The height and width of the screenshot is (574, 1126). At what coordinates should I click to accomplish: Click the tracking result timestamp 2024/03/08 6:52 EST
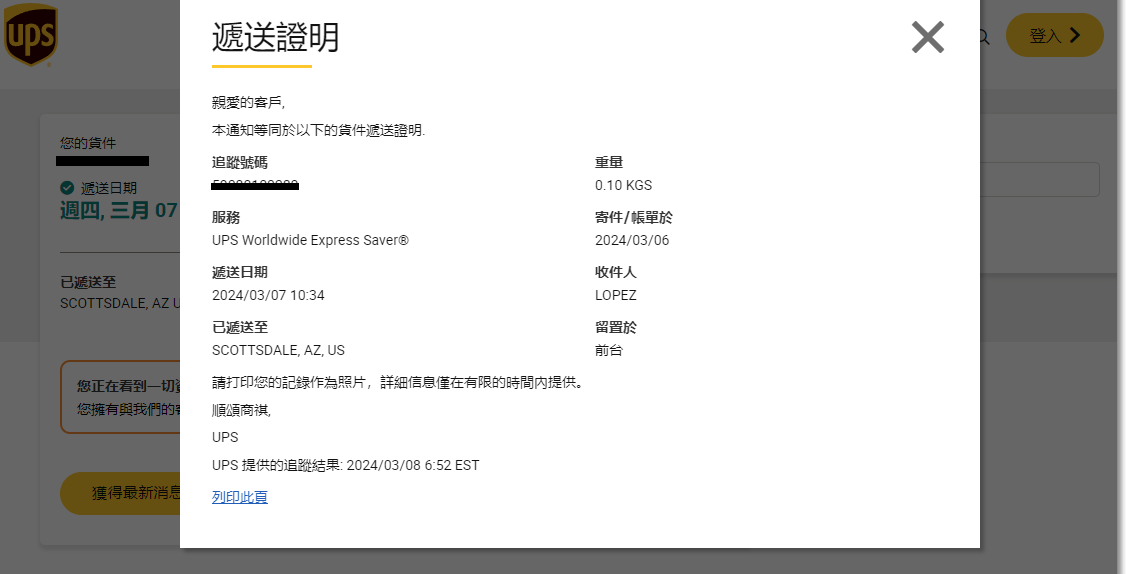(413, 466)
